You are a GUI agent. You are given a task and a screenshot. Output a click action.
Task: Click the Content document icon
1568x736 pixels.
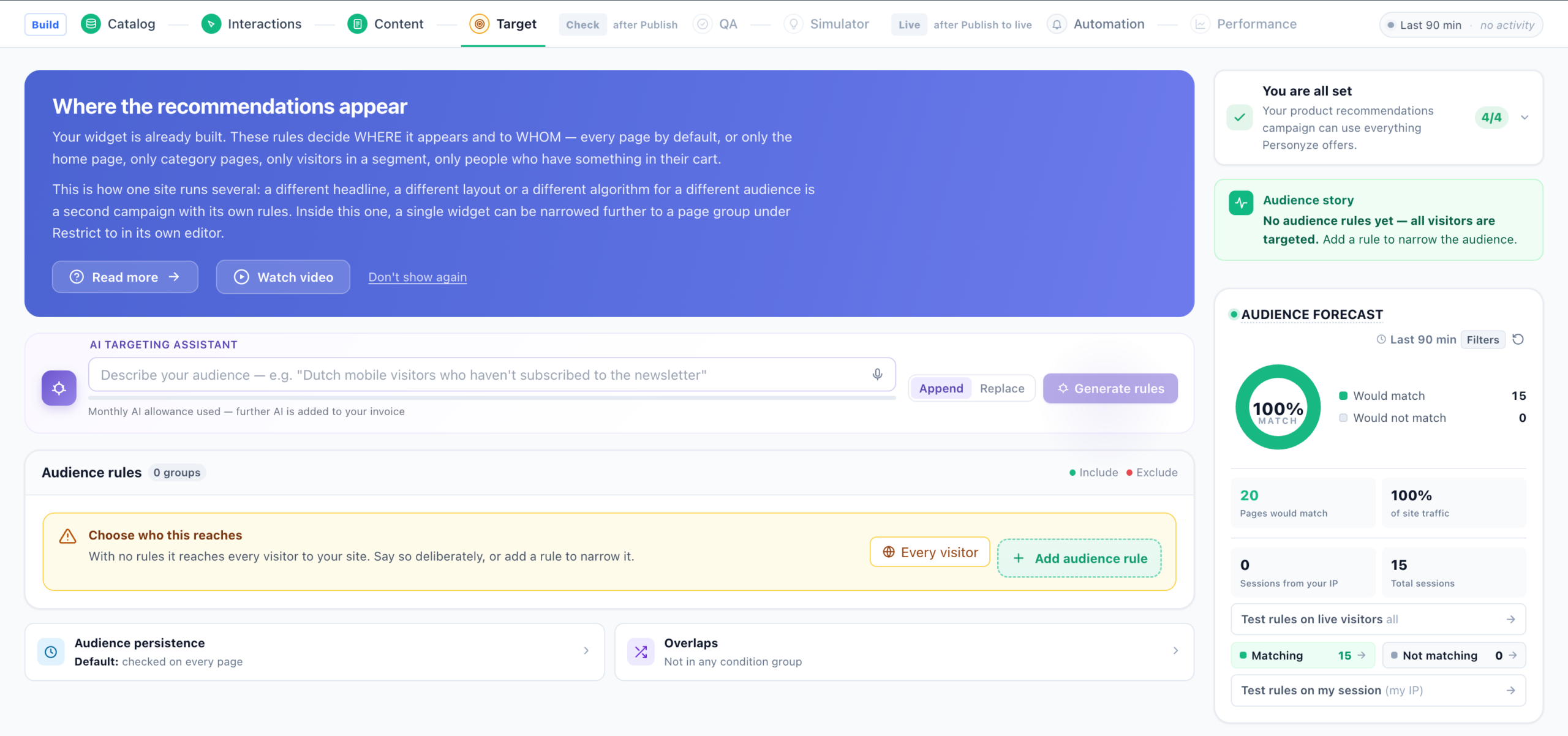[357, 24]
